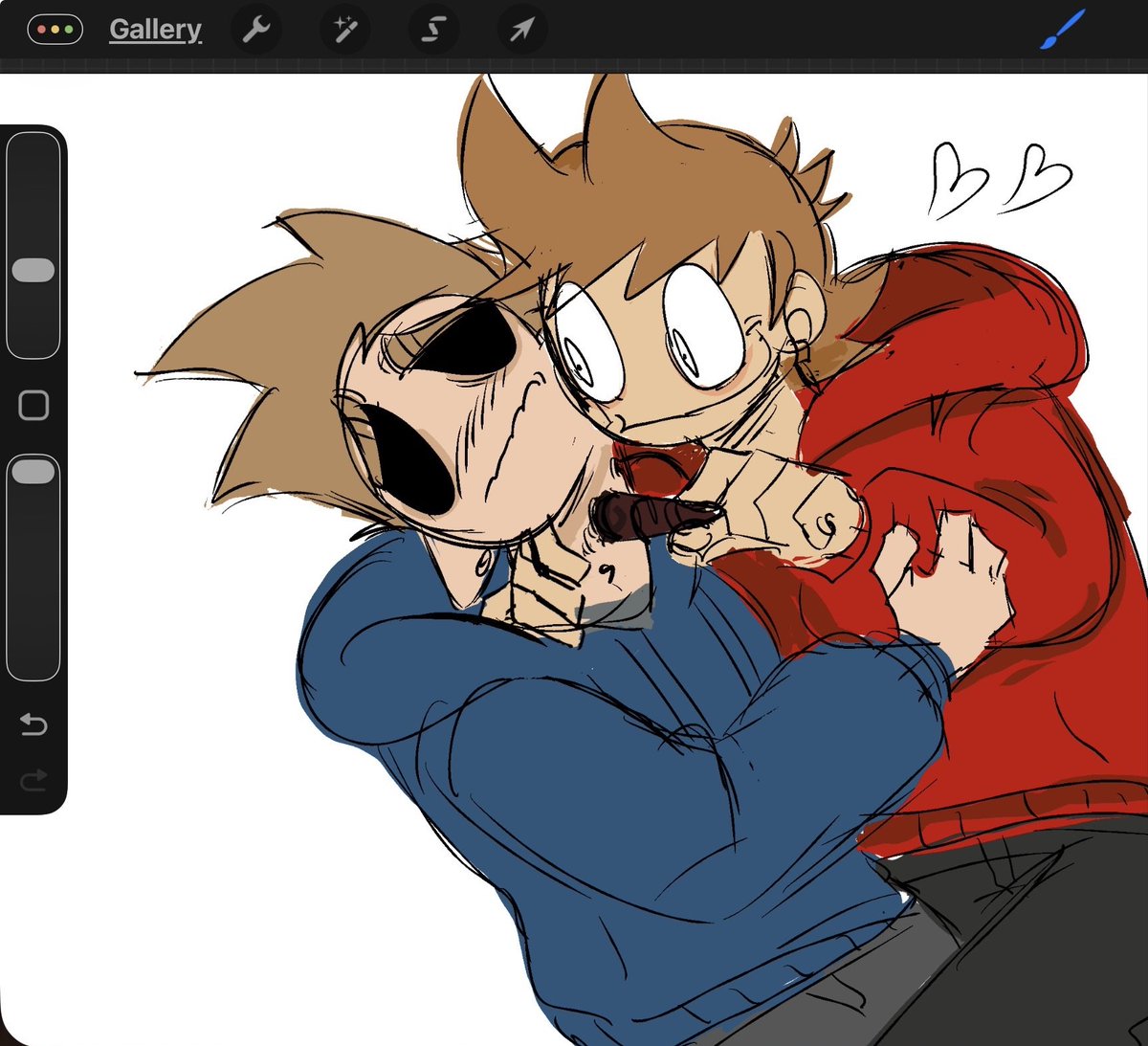Screen dimensions: 1148x1046
Task: Open the Adjustments magic wand menu
Action: click(x=344, y=30)
